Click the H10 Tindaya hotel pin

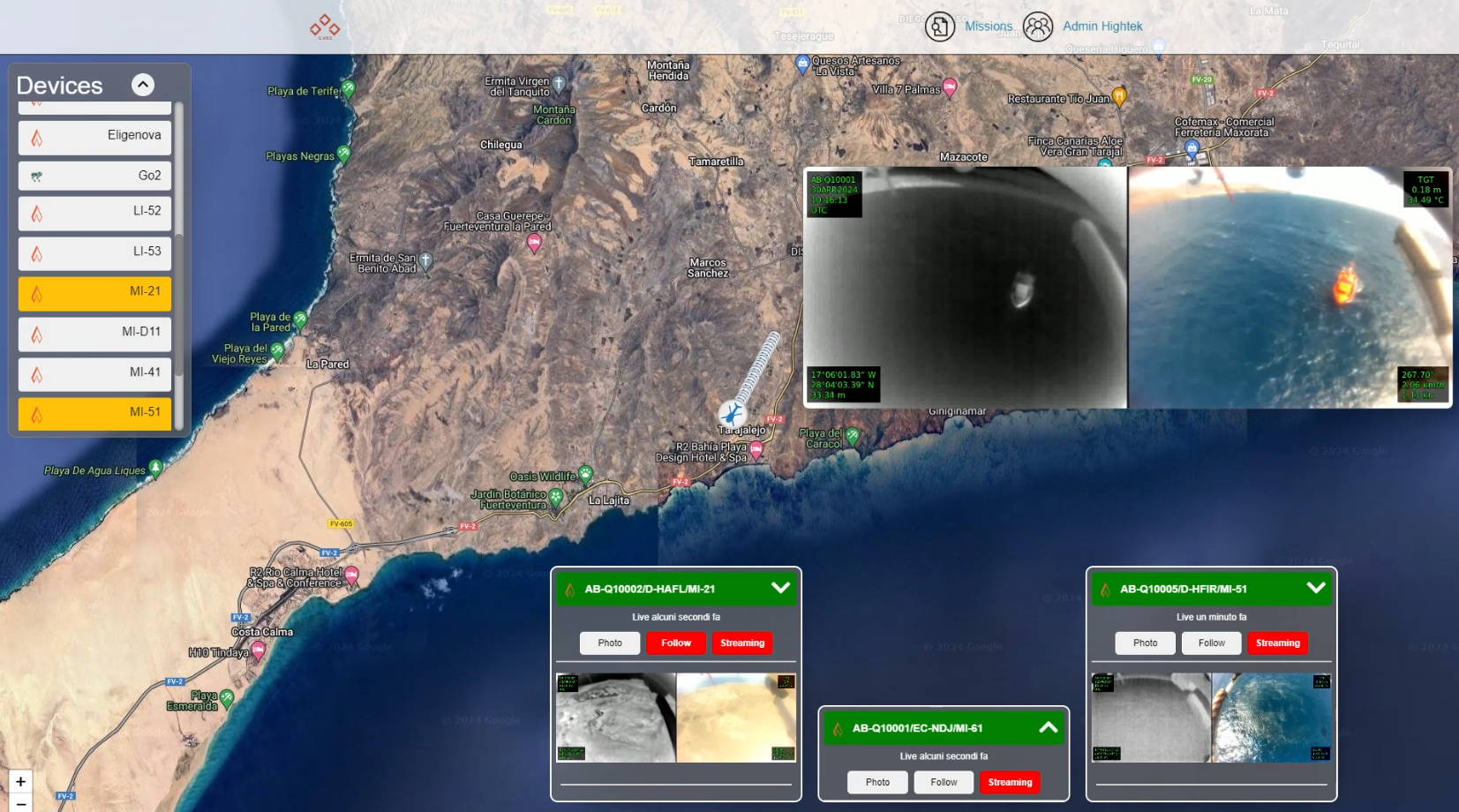pos(258,650)
